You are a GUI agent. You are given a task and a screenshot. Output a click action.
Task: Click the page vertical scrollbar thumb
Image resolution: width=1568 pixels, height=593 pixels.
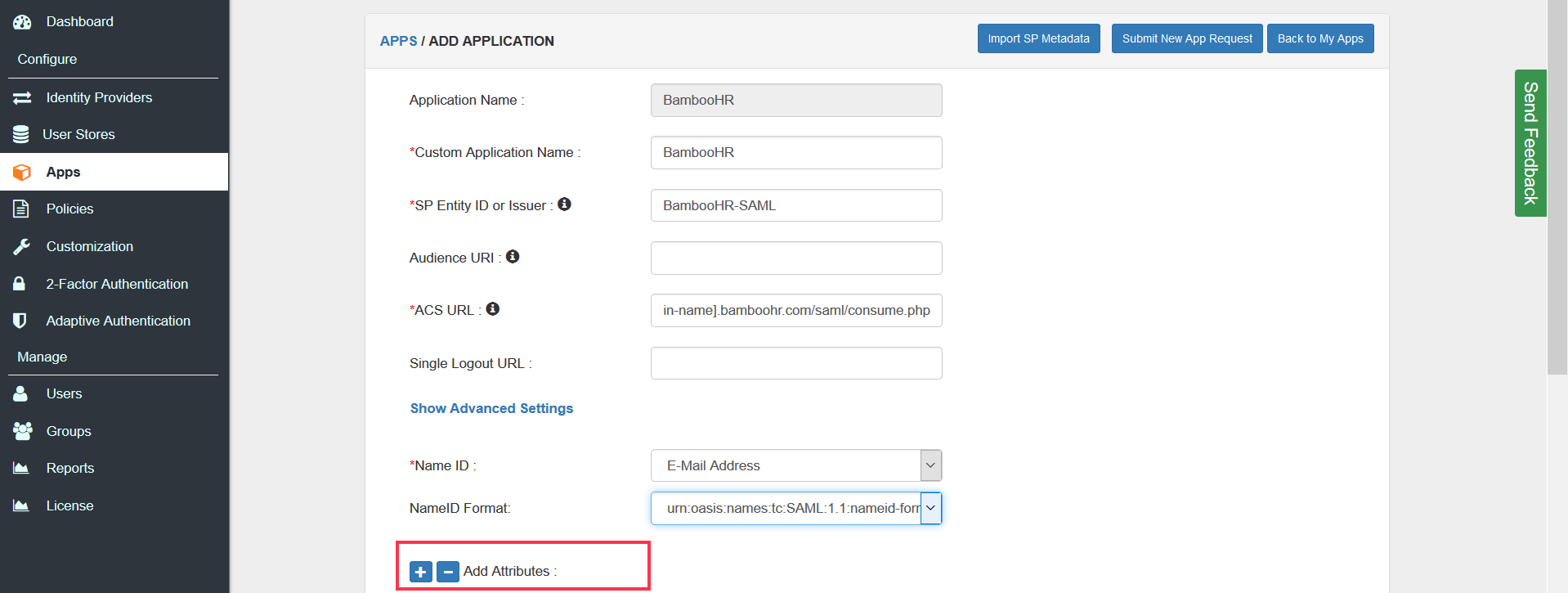1557,186
